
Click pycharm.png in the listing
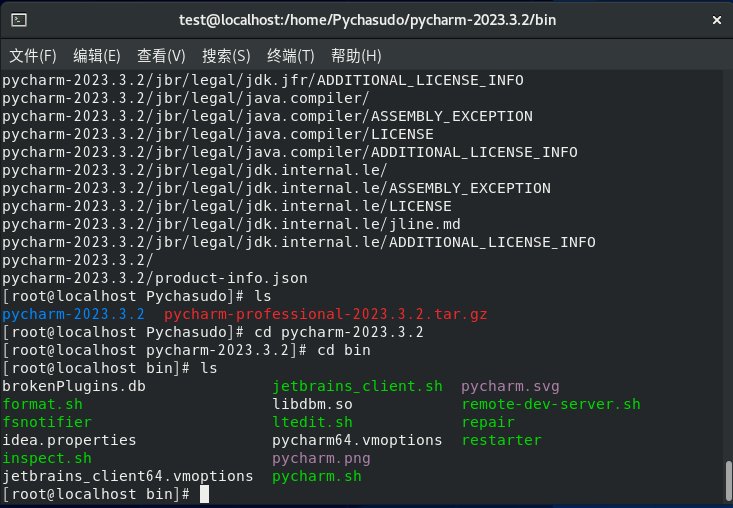(321, 458)
